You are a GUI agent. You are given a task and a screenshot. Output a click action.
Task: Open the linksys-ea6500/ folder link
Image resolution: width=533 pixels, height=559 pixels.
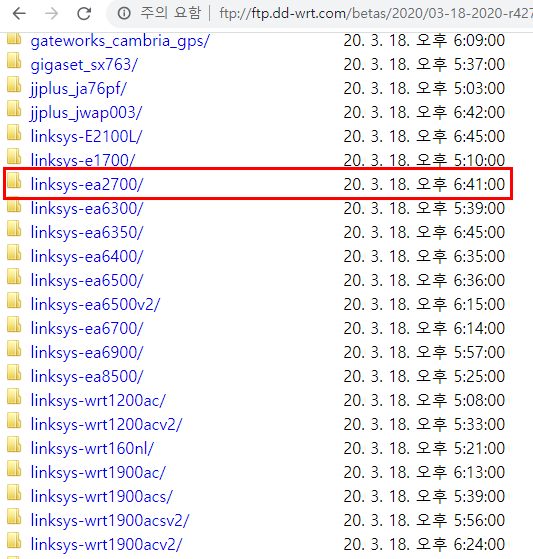click(x=87, y=281)
